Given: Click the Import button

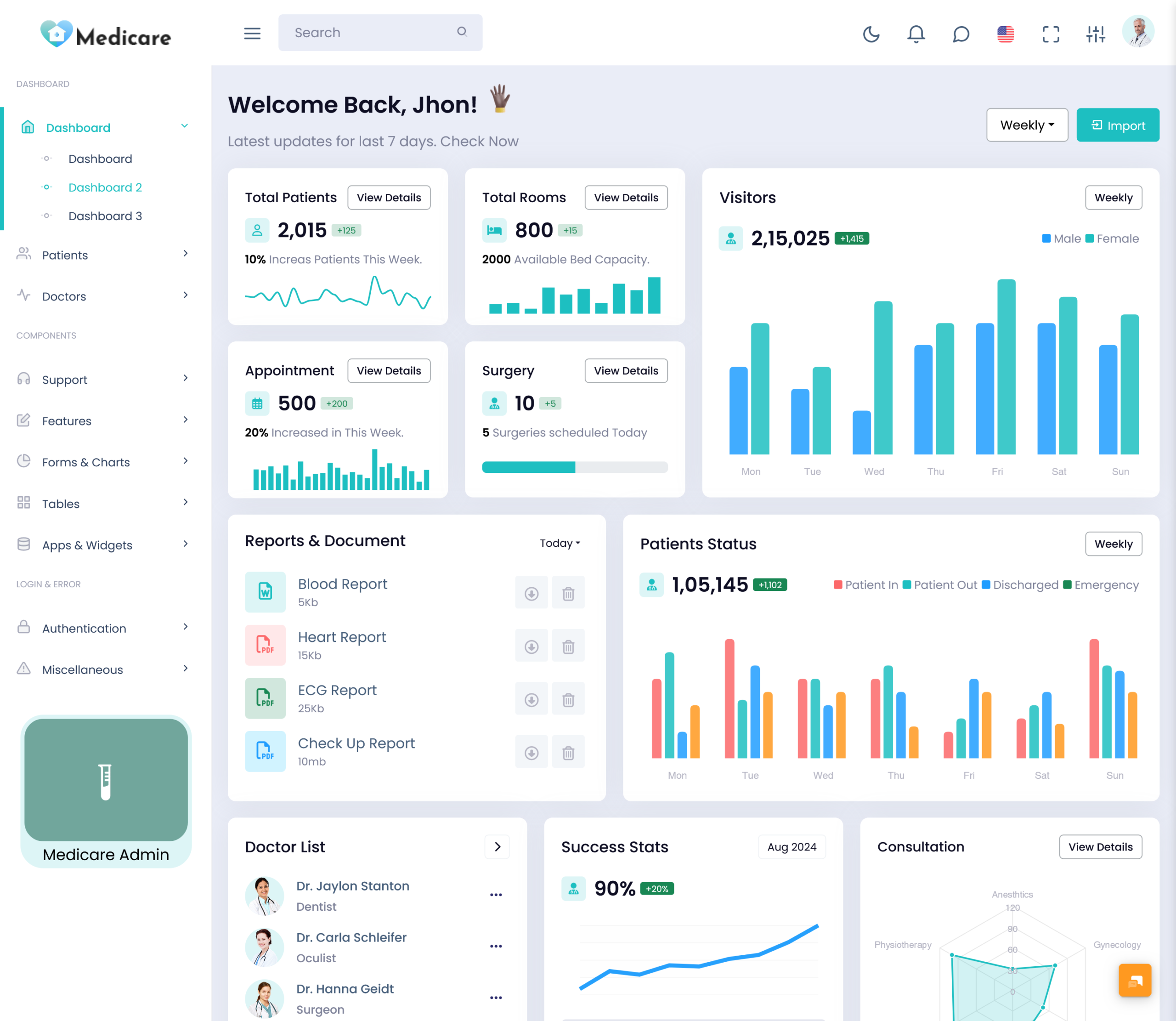Looking at the screenshot, I should pyautogui.click(x=1117, y=125).
